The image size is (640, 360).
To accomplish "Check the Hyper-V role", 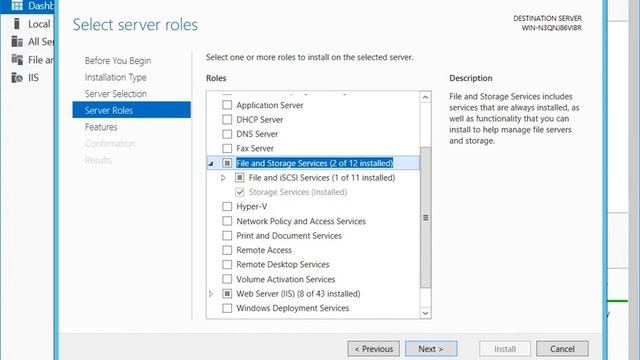I will click(x=227, y=207).
